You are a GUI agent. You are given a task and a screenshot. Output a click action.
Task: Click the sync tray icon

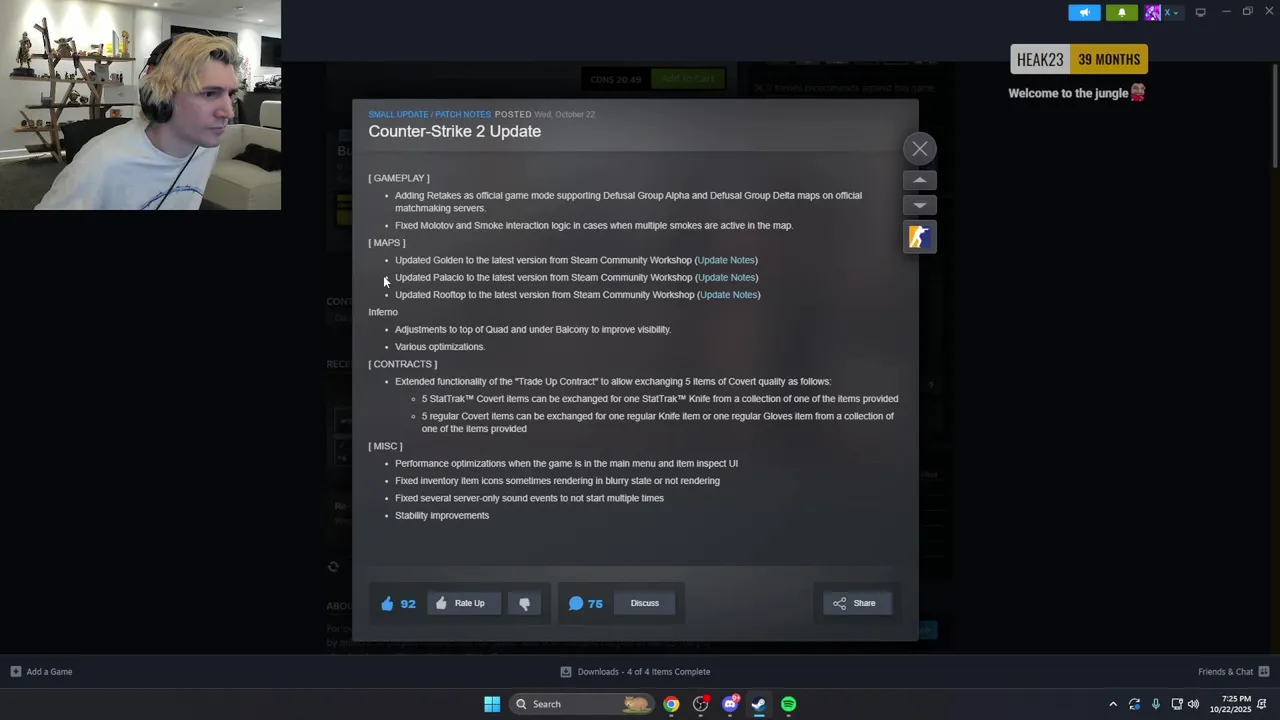(1134, 704)
